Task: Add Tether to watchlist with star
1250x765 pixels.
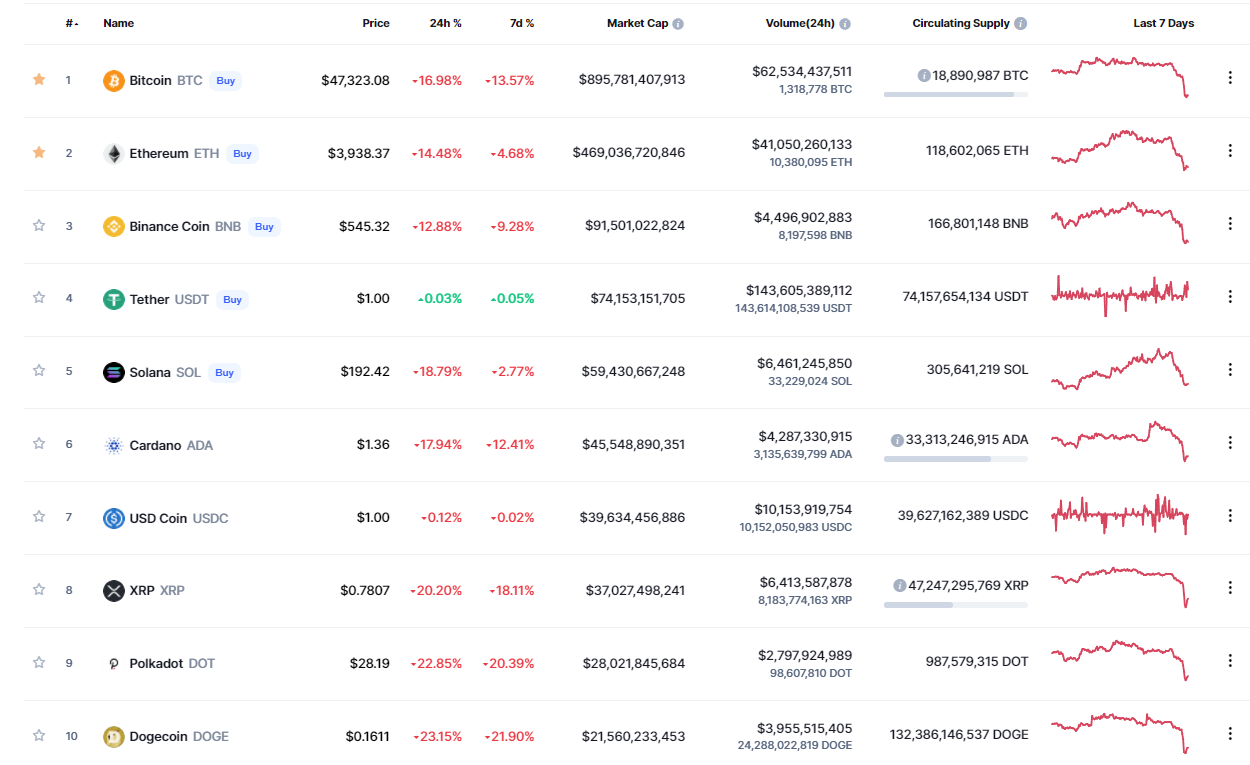Action: (39, 297)
